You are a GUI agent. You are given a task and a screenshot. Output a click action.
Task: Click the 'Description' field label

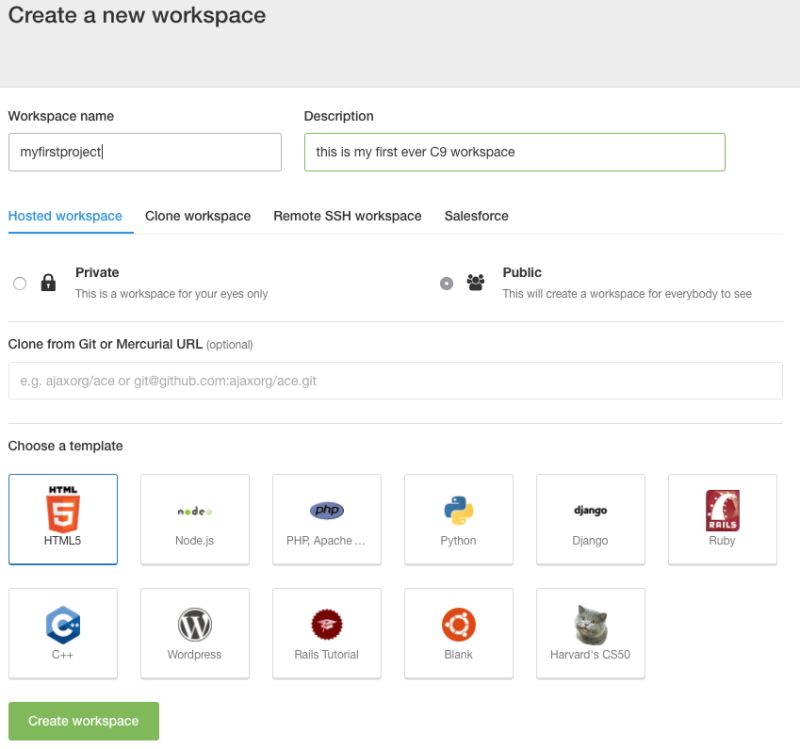point(339,116)
